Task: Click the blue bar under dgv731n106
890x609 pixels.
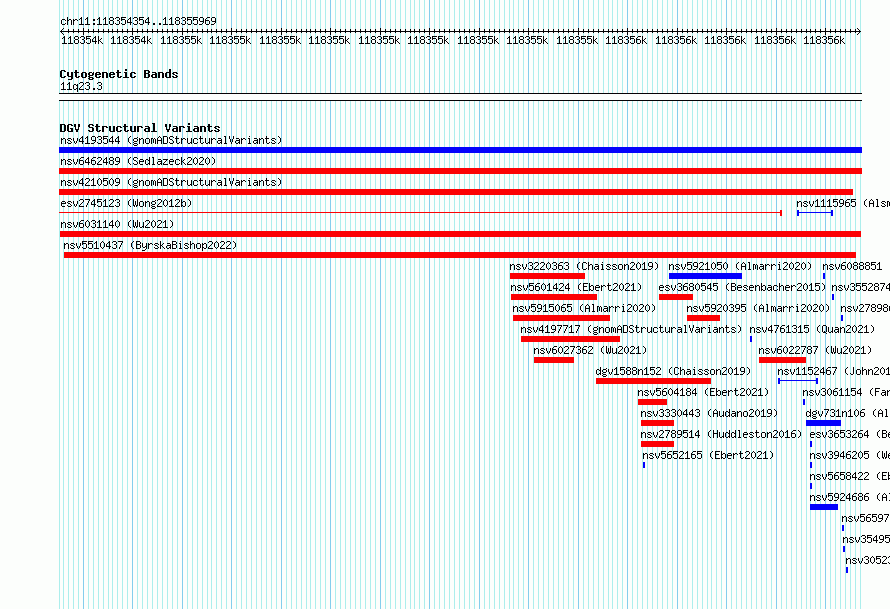Action: [824, 423]
